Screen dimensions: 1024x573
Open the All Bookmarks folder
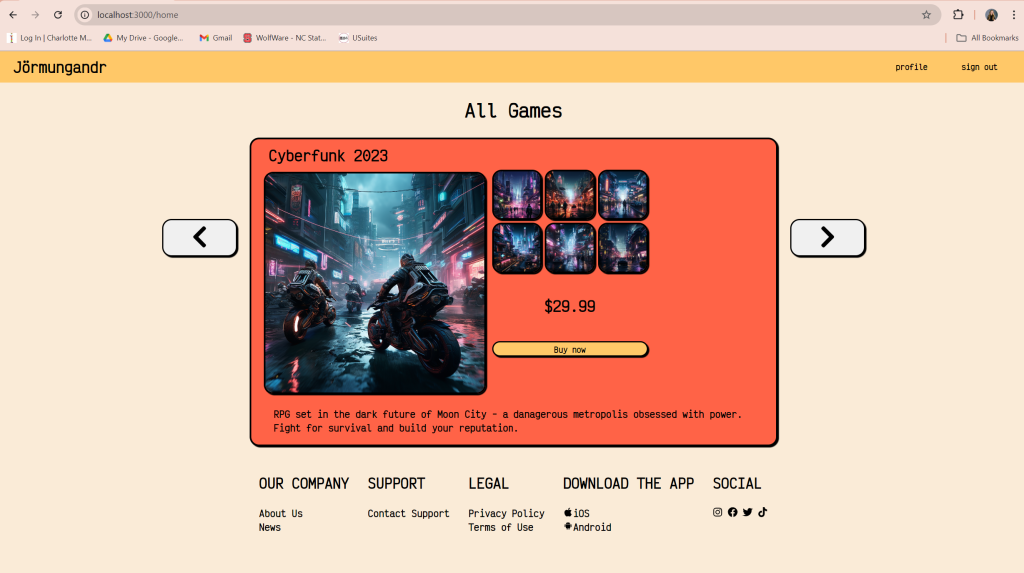(x=987, y=38)
